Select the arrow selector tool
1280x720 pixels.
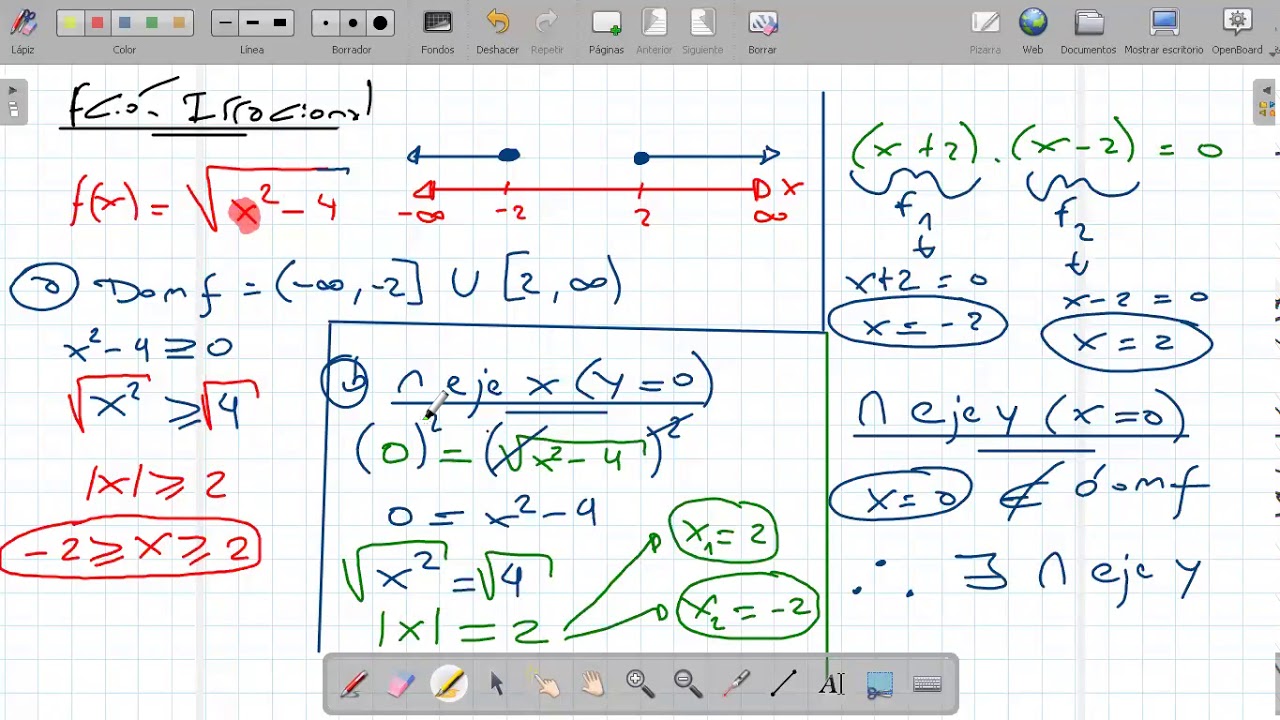497,684
